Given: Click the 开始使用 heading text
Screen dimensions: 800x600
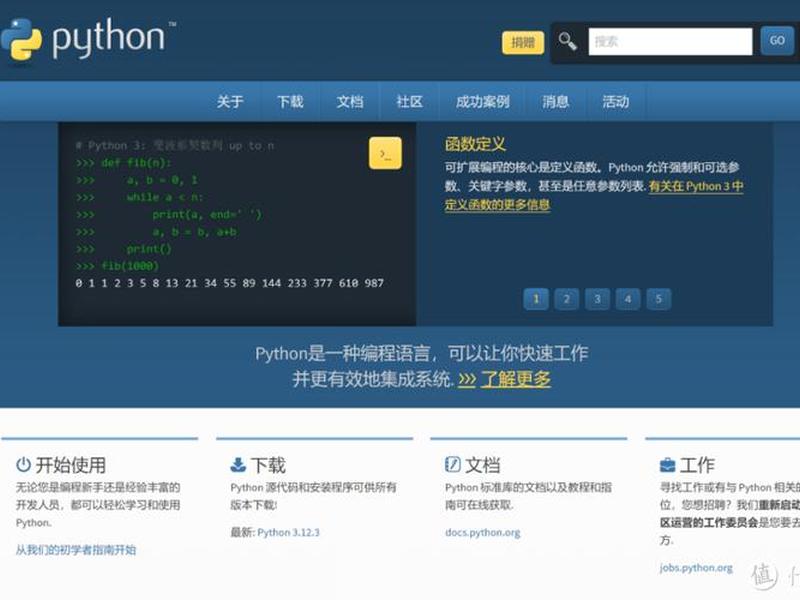Looking at the screenshot, I should (x=70, y=465).
